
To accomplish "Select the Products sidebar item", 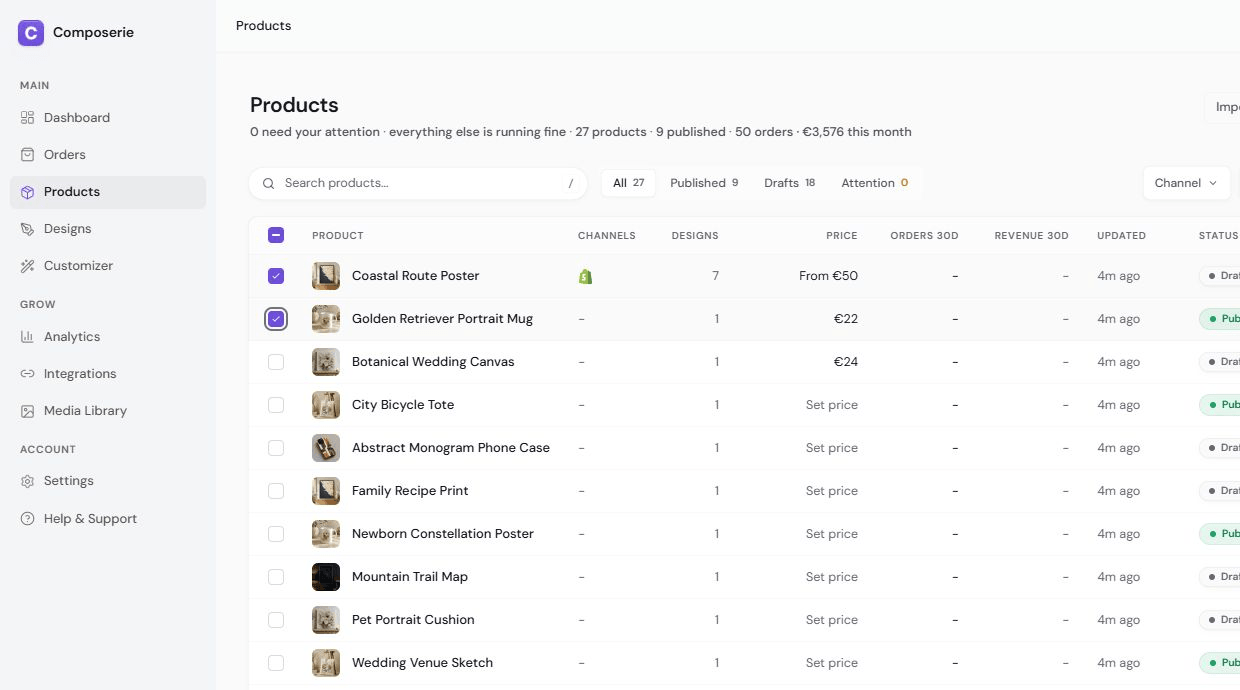I will pos(108,192).
